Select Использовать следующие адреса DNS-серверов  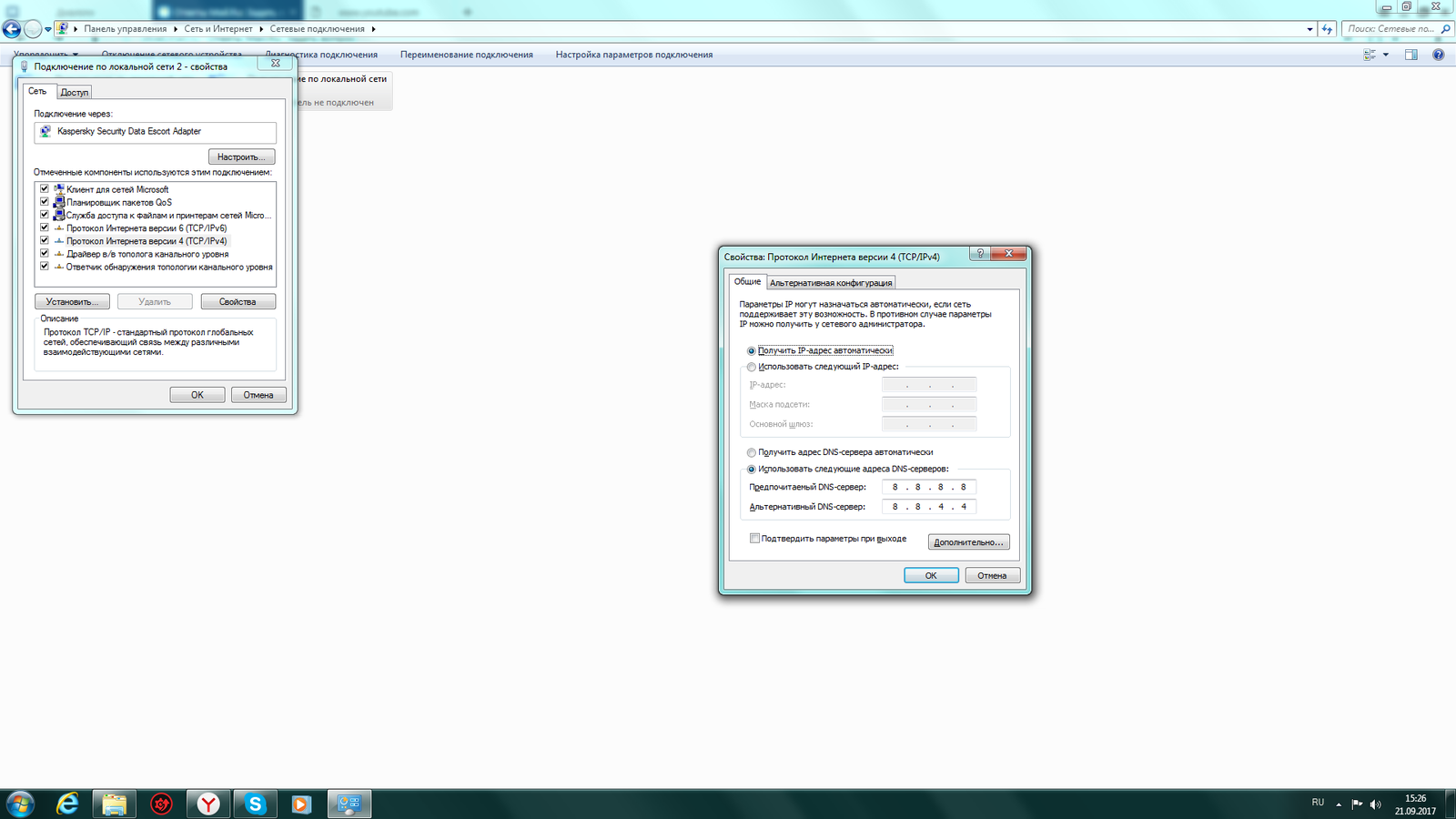752,469
